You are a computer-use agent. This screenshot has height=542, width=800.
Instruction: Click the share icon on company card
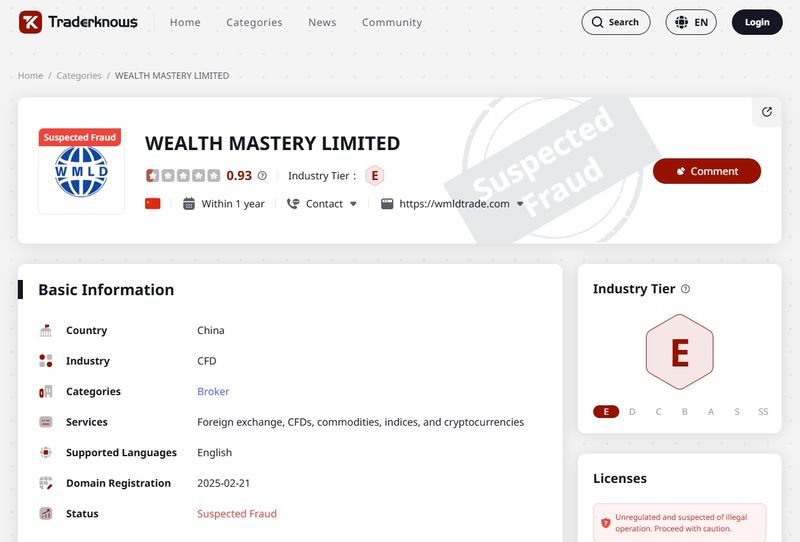pos(767,112)
